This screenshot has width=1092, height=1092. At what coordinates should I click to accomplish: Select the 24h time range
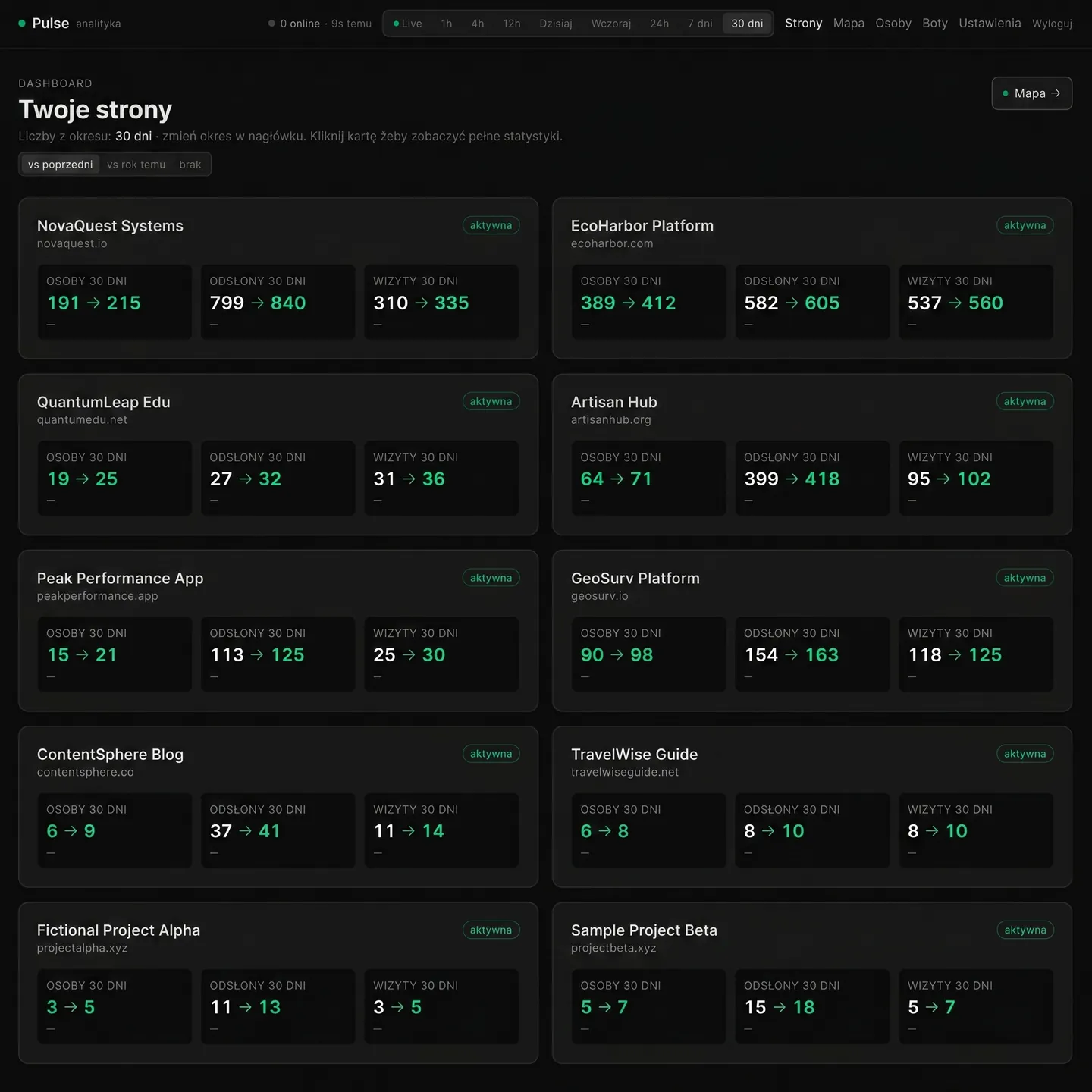660,24
